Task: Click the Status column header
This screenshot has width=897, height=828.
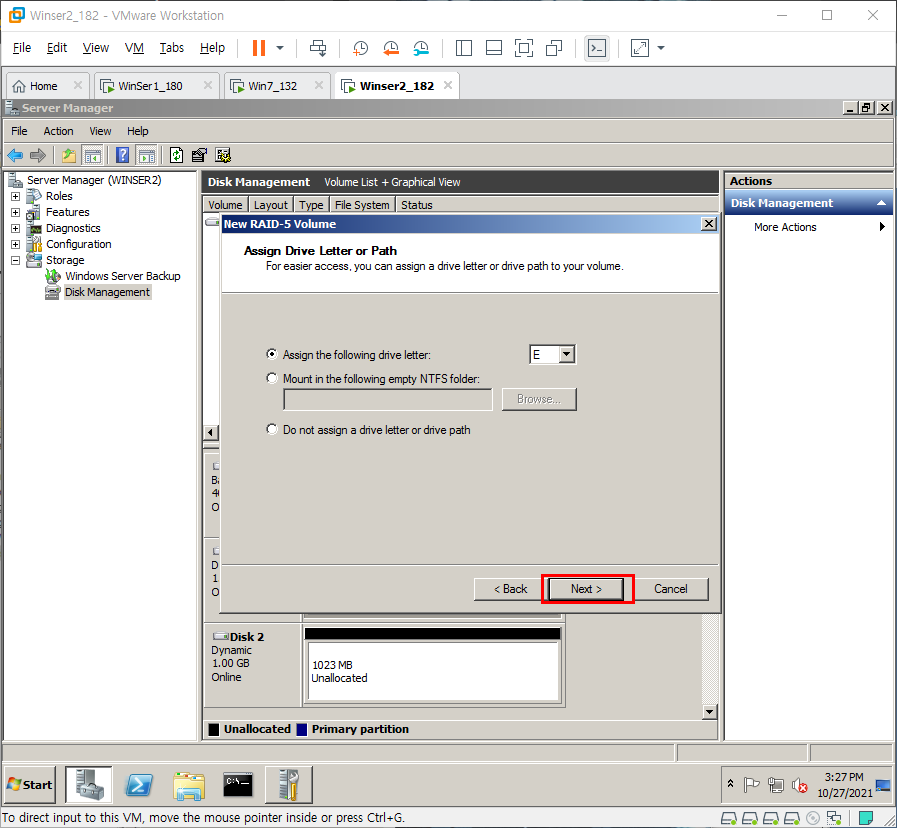Action: (416, 205)
